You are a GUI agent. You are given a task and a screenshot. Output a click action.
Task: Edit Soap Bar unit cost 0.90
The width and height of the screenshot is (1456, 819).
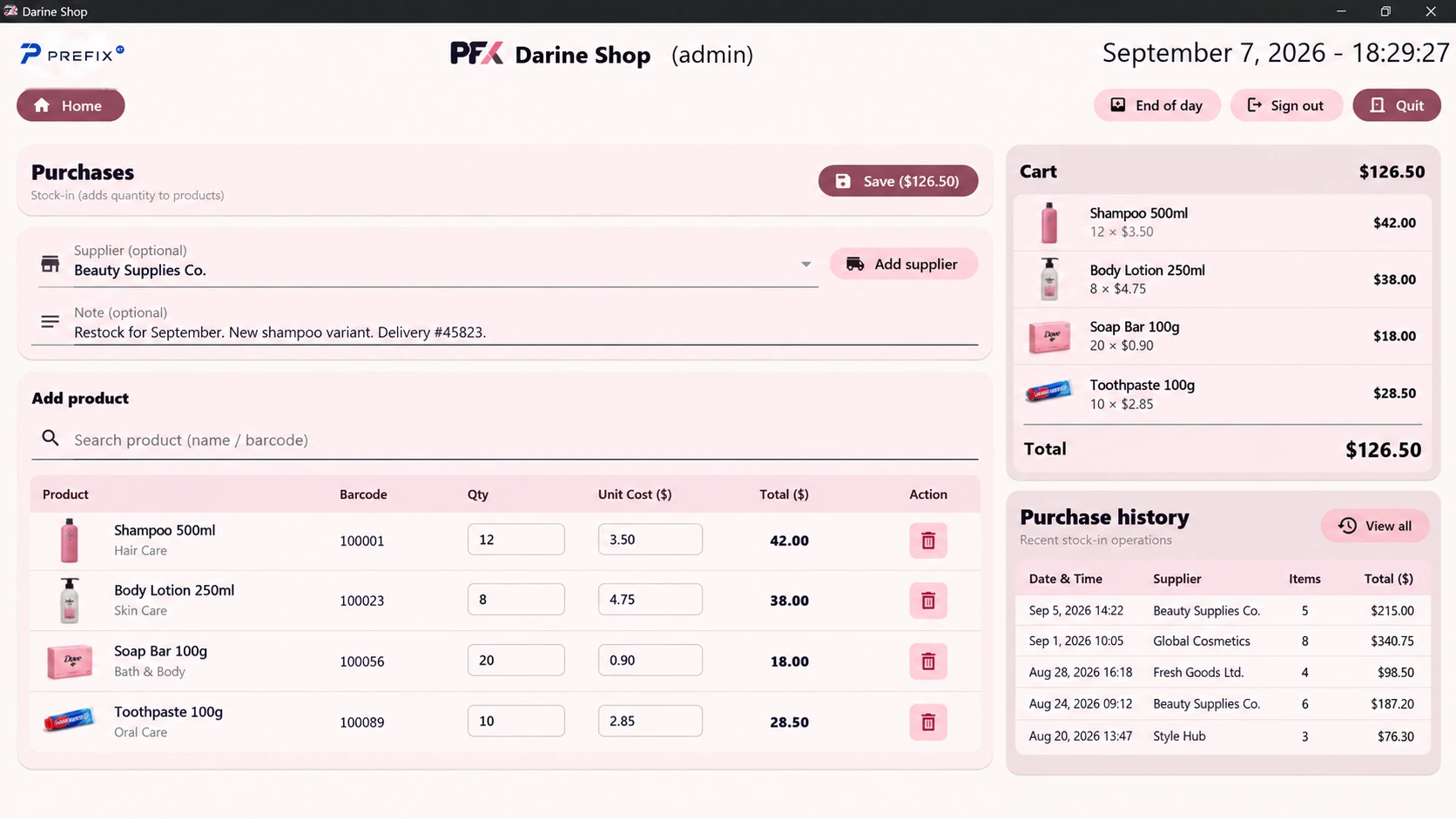[650, 661]
